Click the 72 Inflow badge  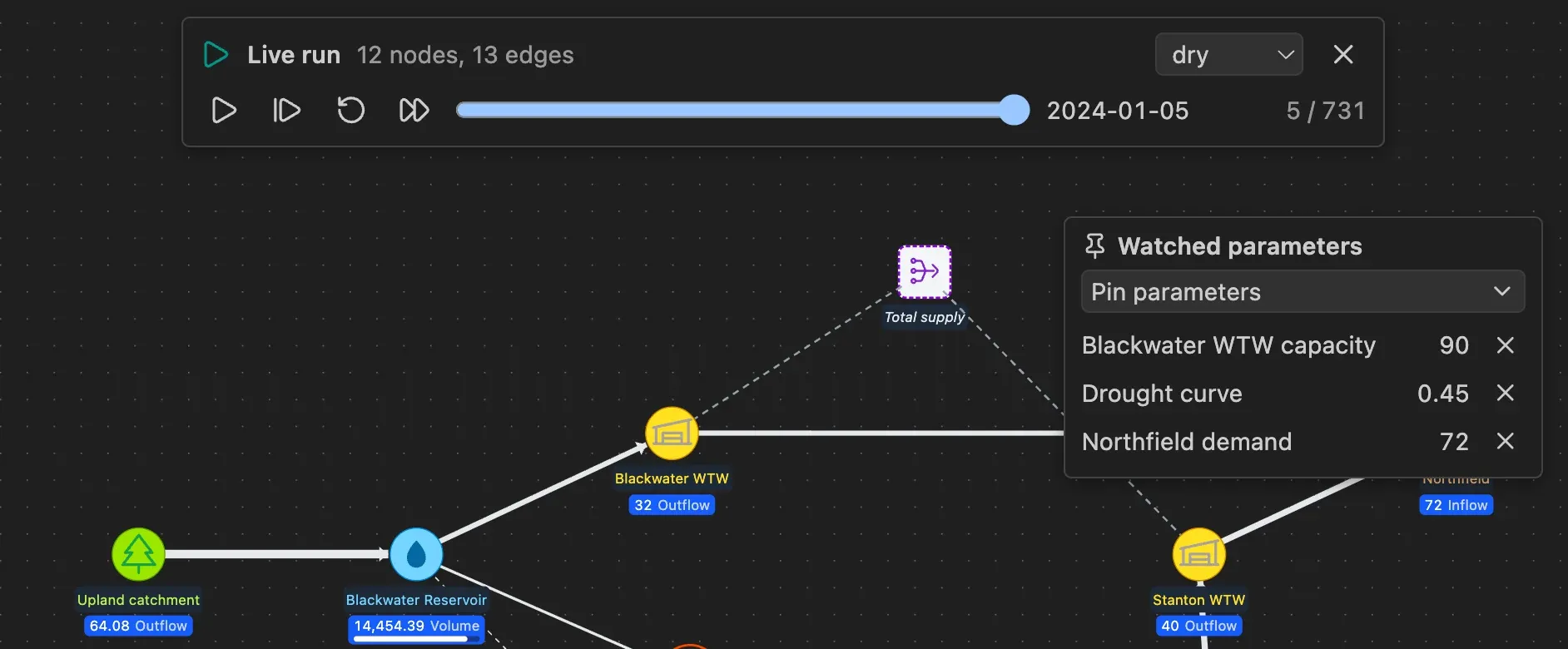click(x=1456, y=505)
